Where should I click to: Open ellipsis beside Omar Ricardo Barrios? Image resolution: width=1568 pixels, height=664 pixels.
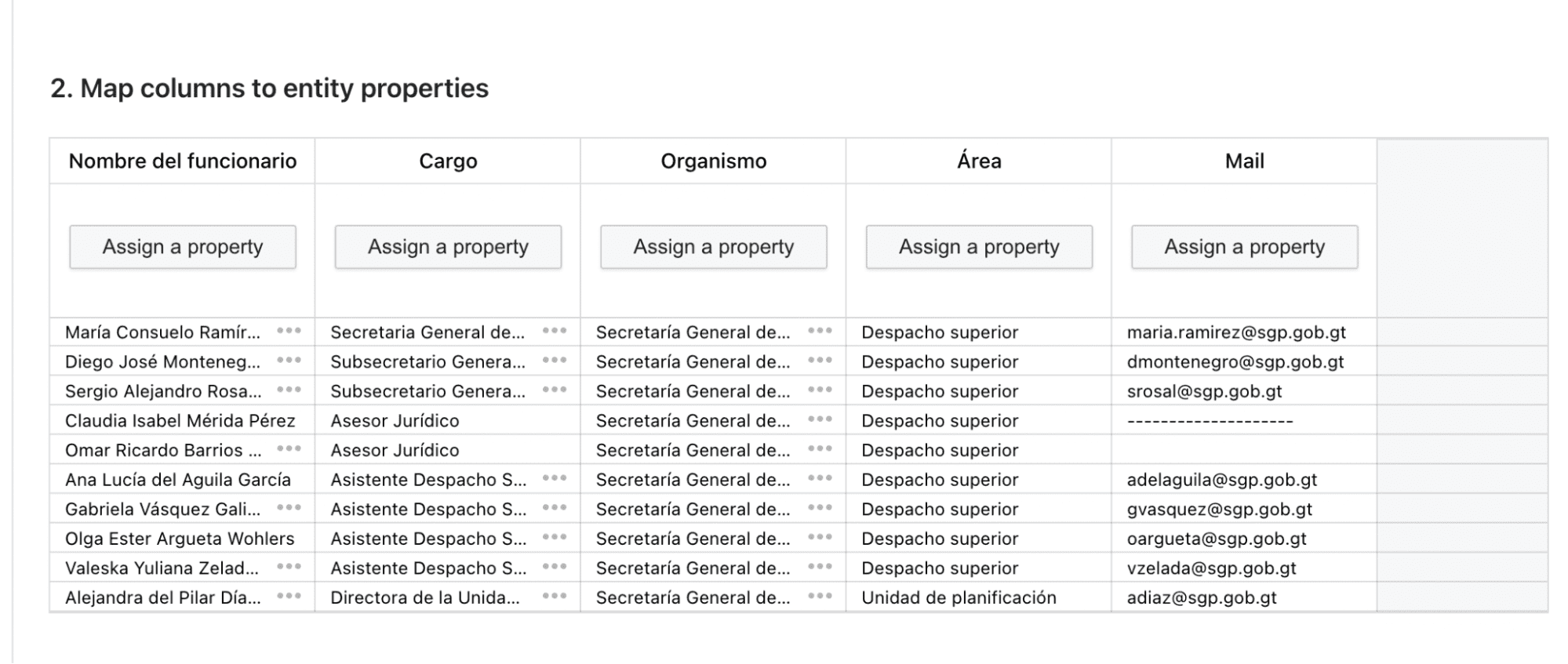[289, 449]
